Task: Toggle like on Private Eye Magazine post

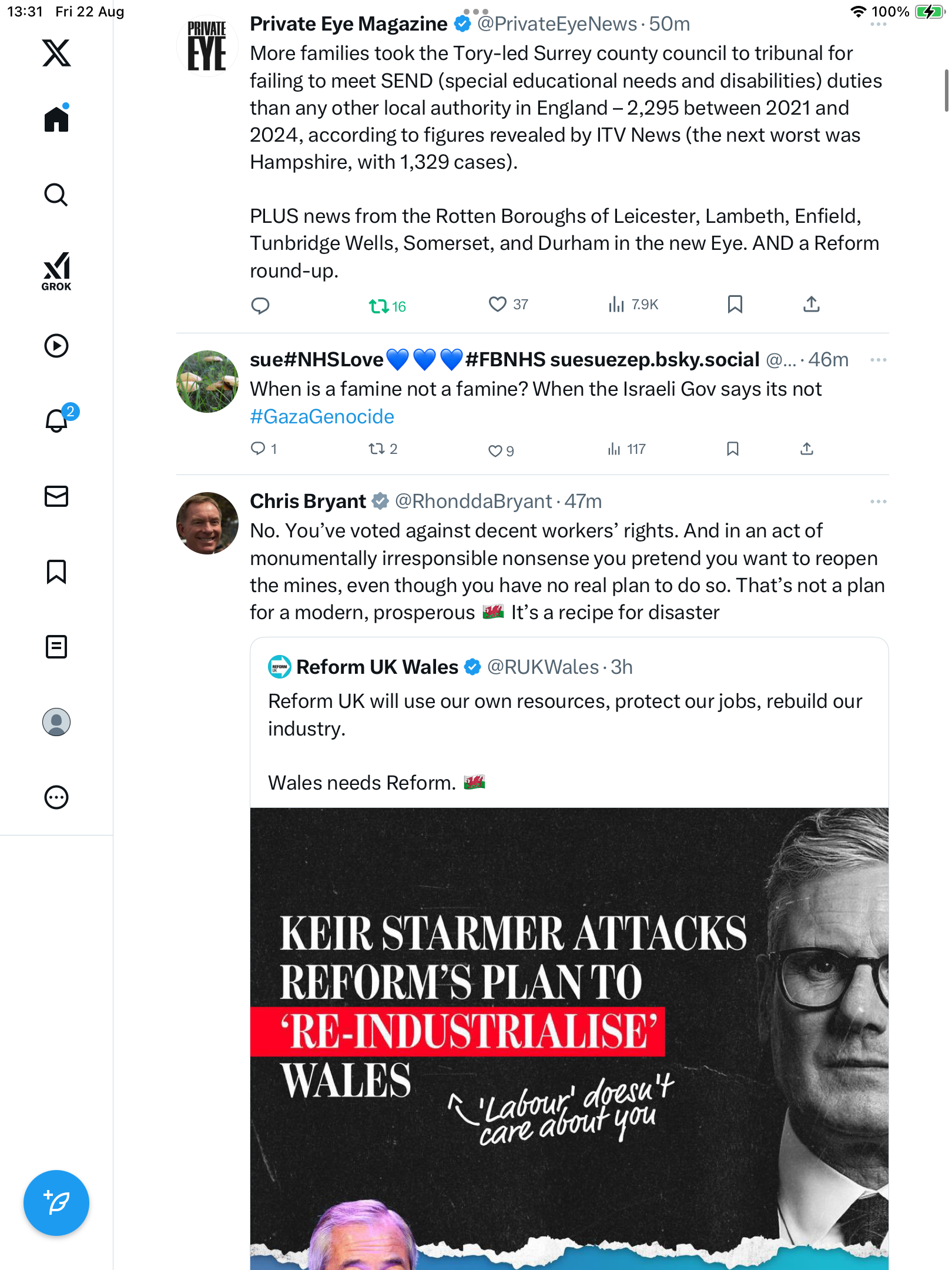Action: tap(497, 305)
